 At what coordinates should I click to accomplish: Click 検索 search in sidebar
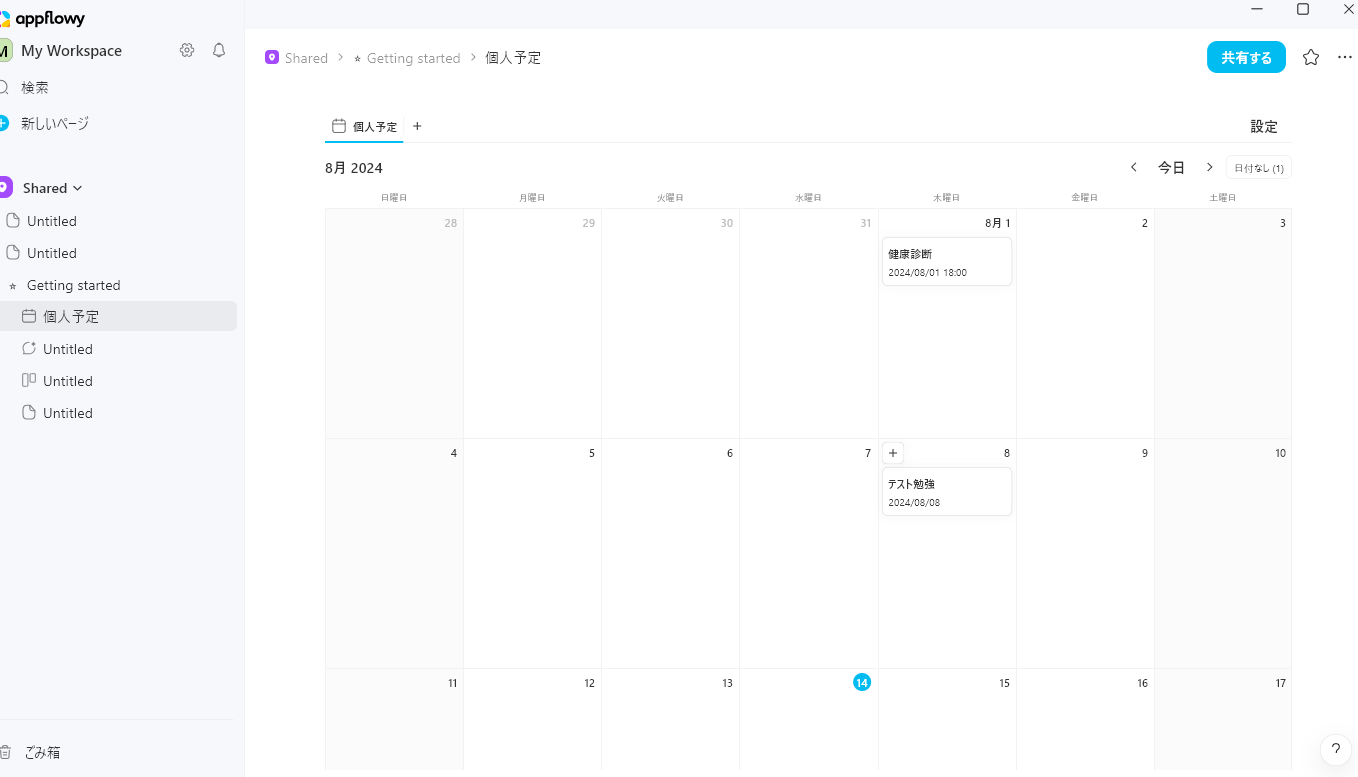35,87
